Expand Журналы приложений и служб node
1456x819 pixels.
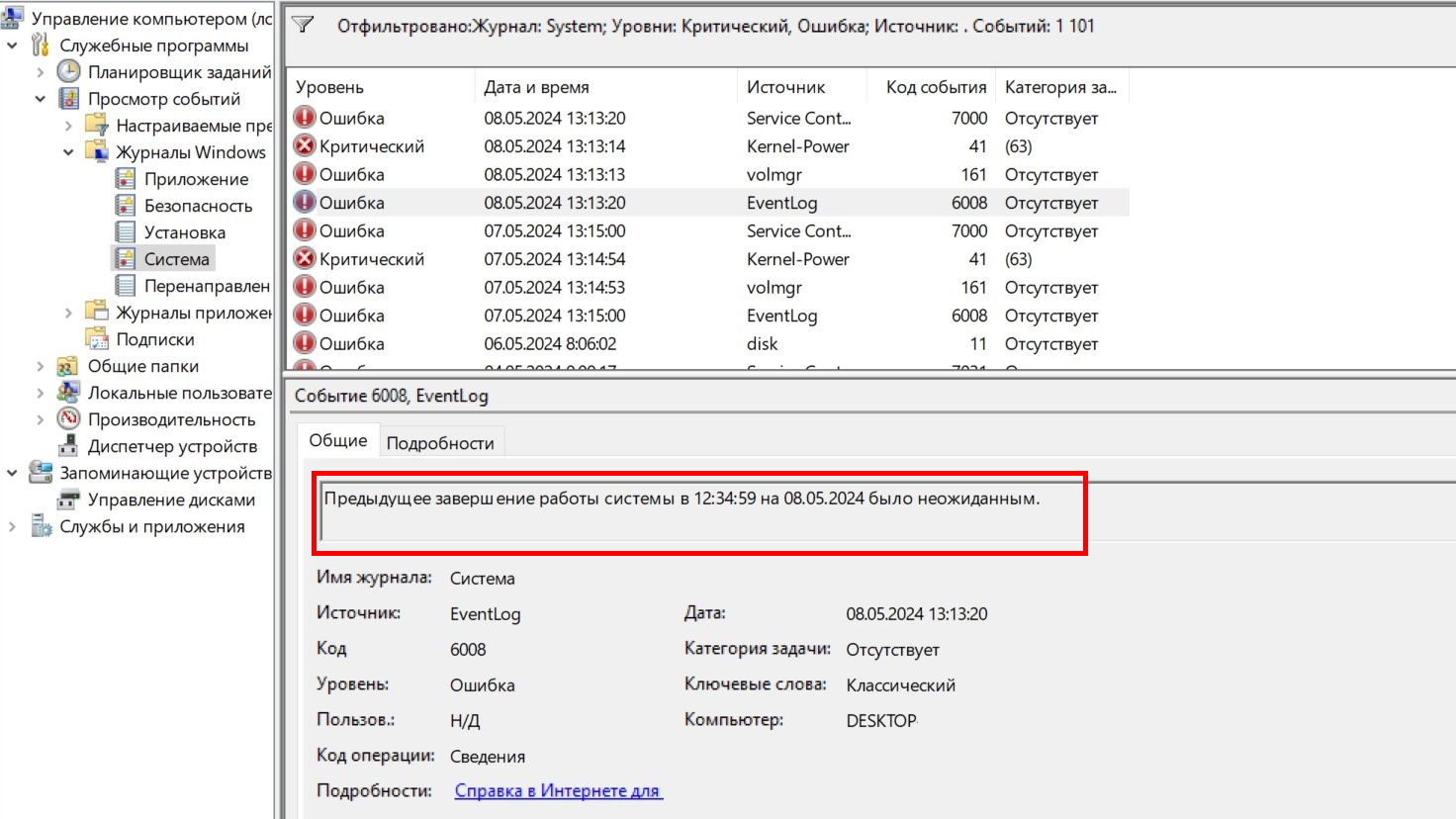point(68,313)
